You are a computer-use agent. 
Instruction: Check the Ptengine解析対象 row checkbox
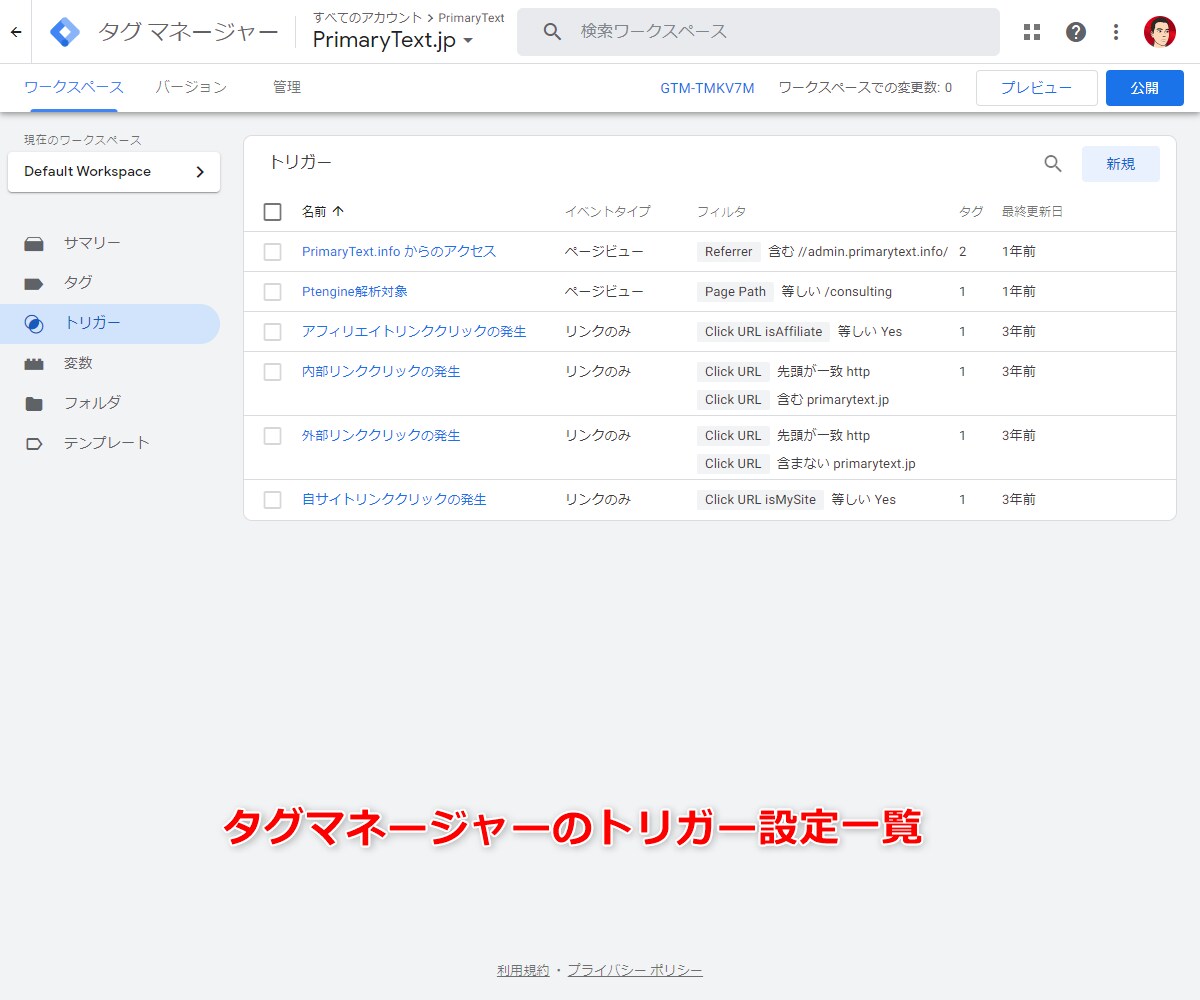(x=272, y=291)
